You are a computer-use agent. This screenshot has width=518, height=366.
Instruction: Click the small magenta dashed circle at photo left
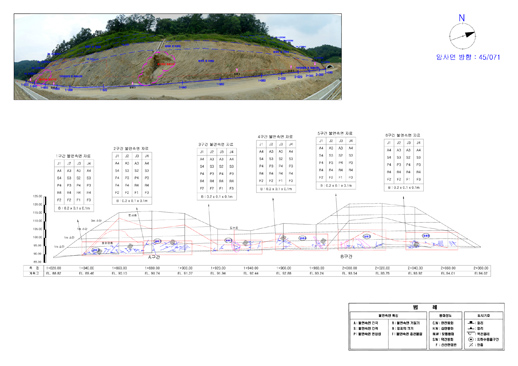tap(45, 77)
